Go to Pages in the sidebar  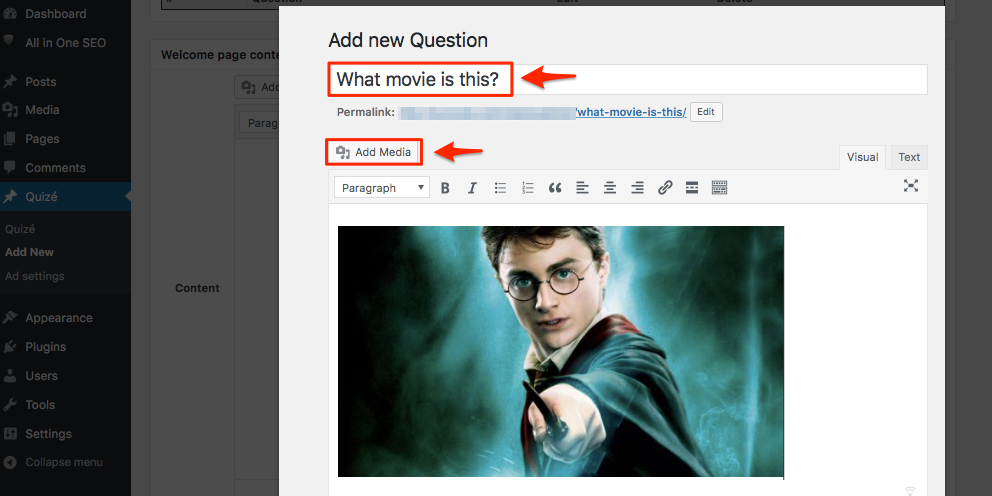42,139
